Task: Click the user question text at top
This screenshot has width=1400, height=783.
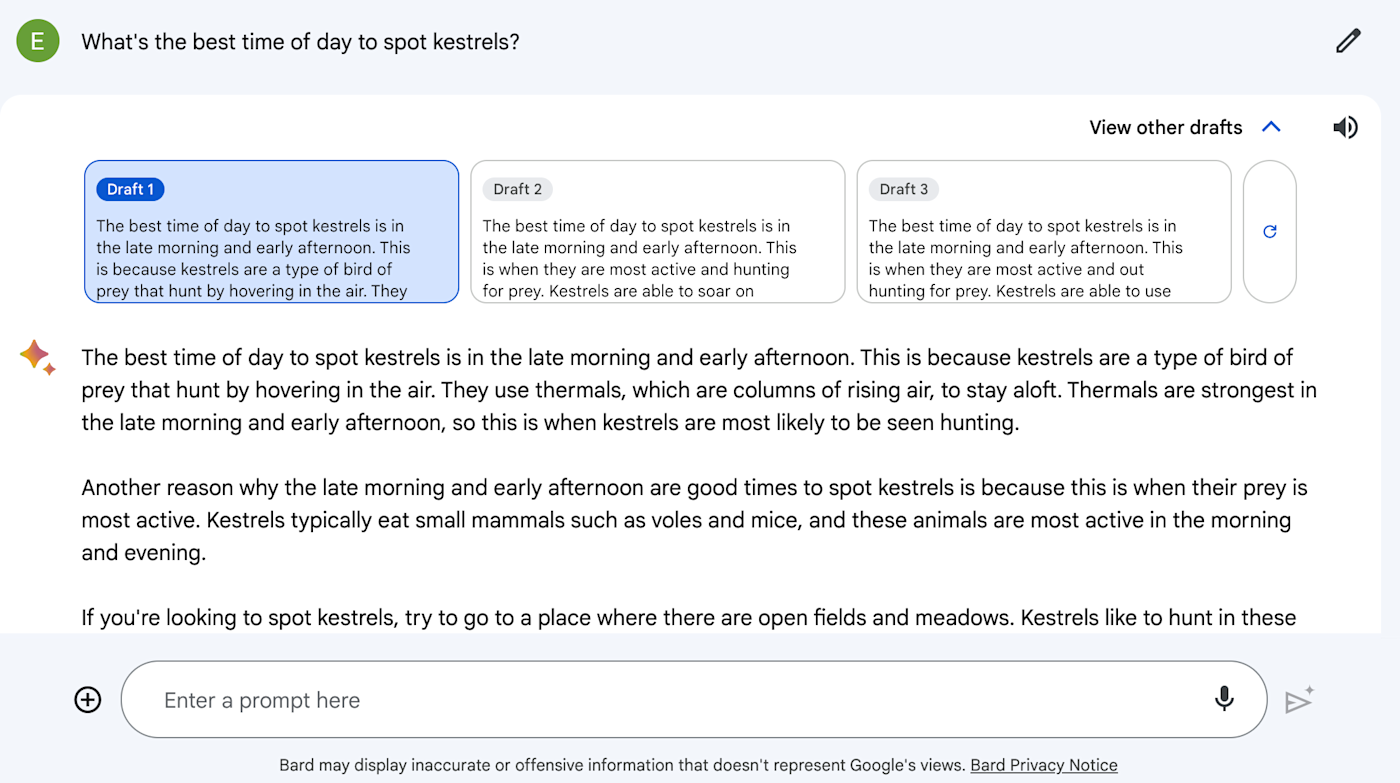Action: coord(300,42)
